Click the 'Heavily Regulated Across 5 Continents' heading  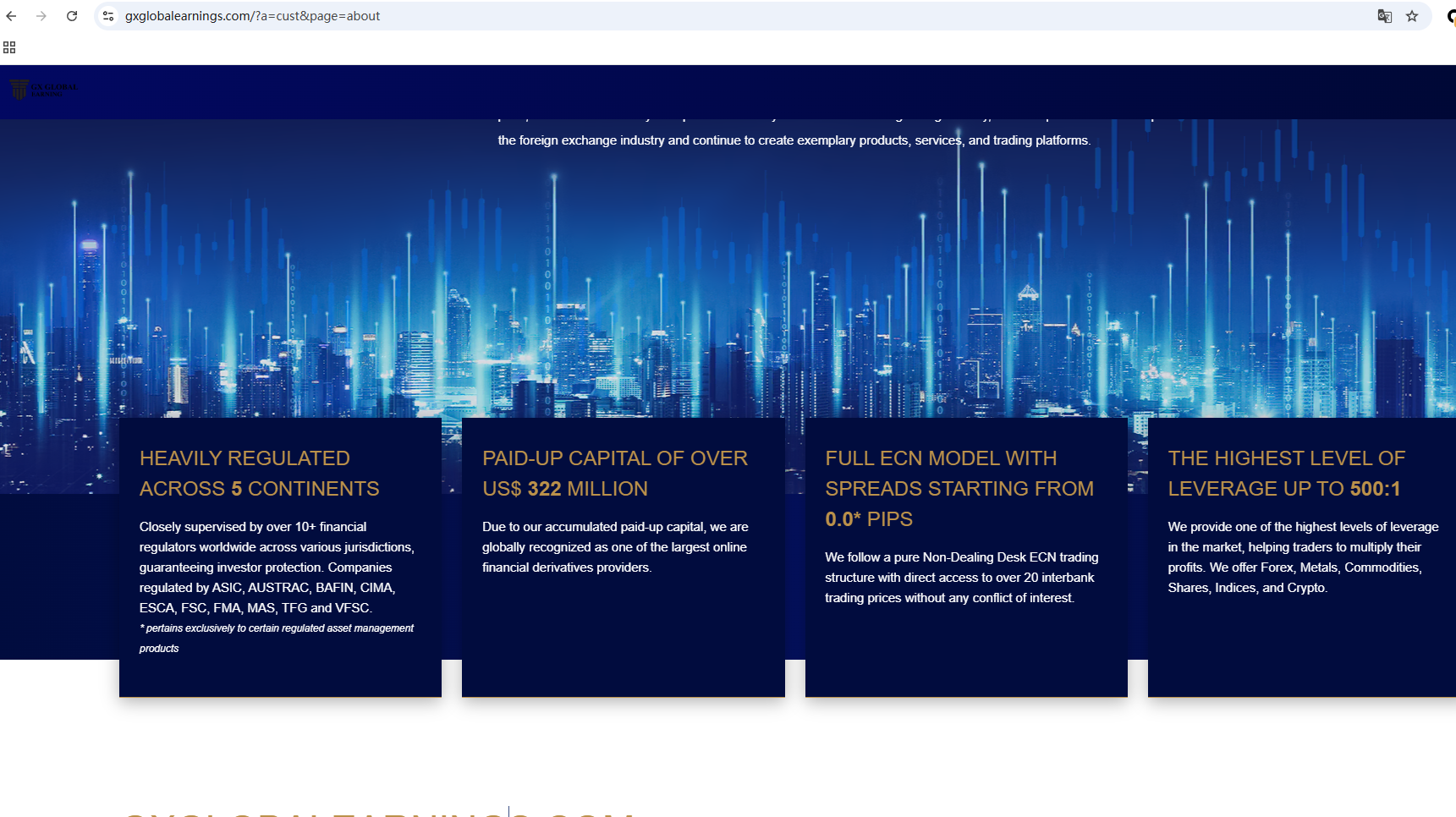click(259, 474)
